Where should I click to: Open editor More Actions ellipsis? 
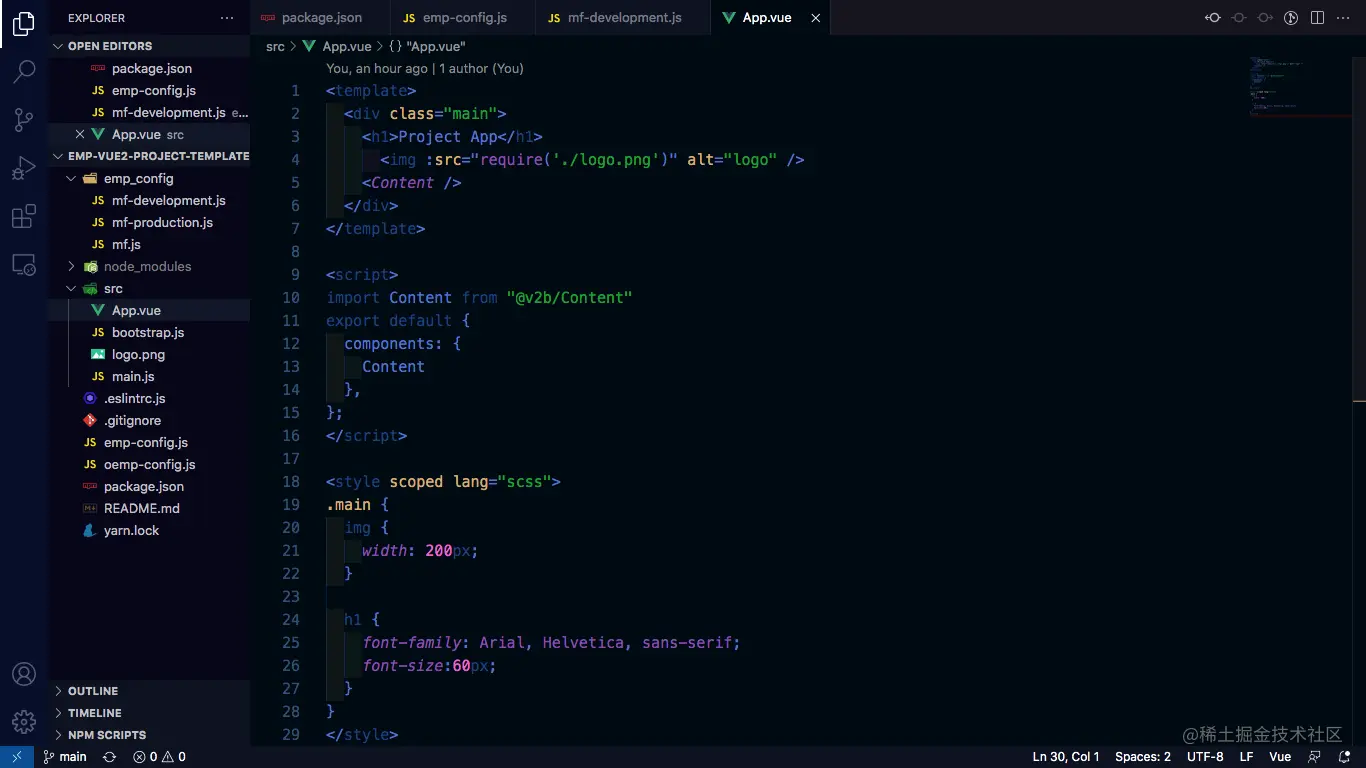click(1343, 18)
